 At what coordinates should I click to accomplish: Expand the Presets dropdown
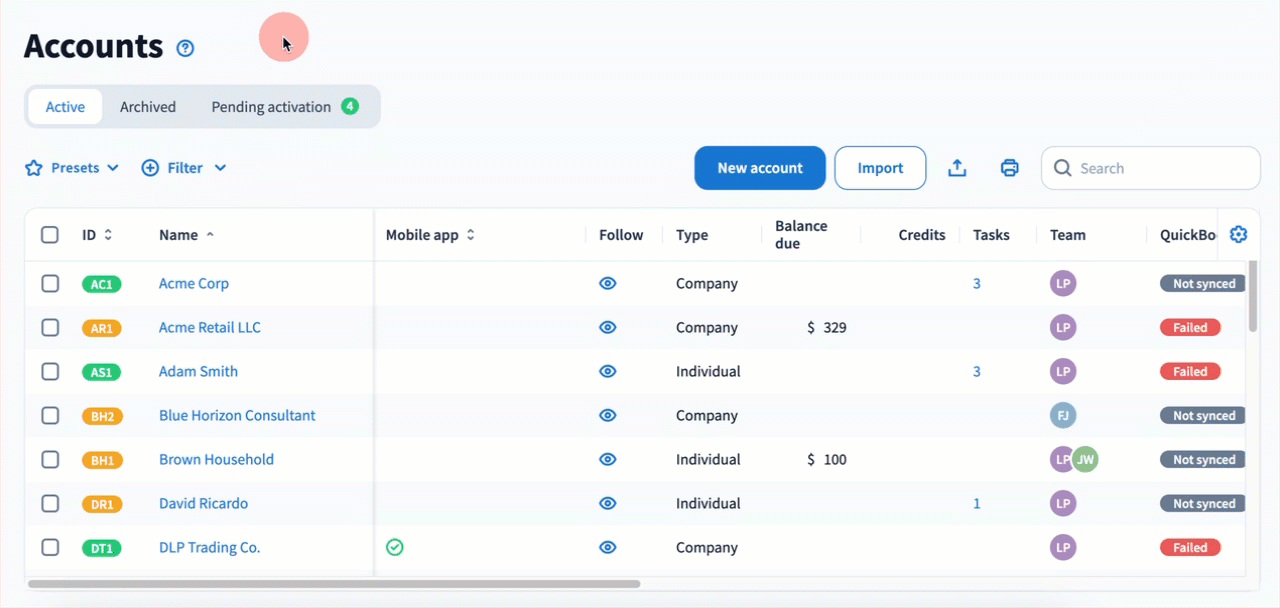pyautogui.click(x=72, y=168)
